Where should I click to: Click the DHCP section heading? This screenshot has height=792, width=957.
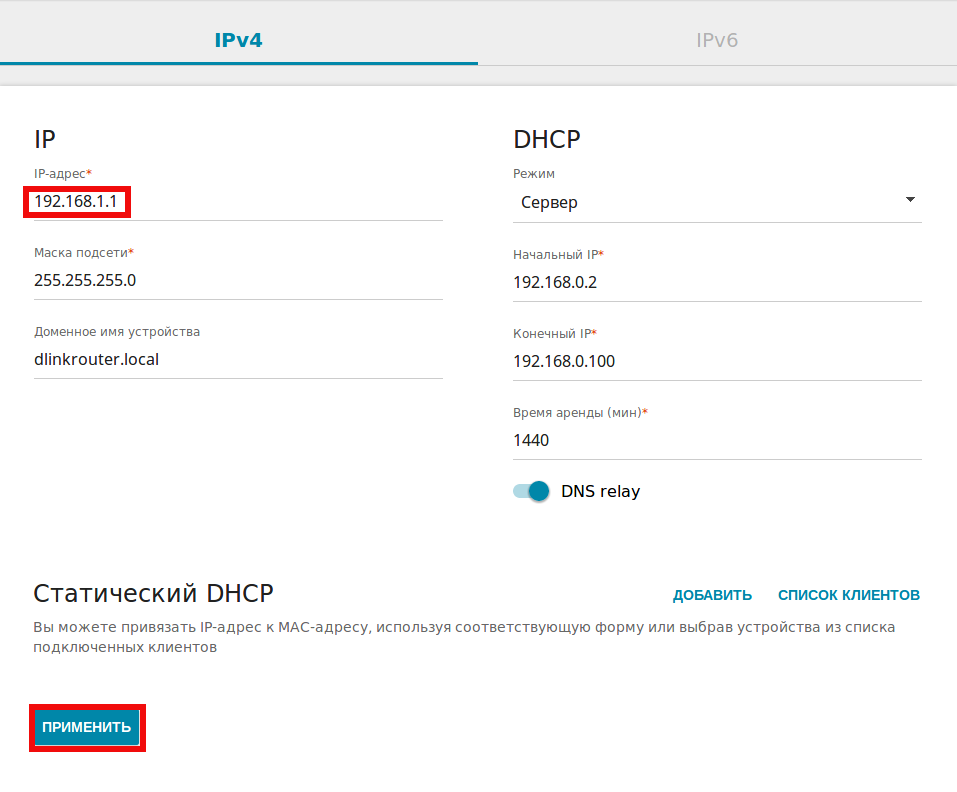click(546, 139)
